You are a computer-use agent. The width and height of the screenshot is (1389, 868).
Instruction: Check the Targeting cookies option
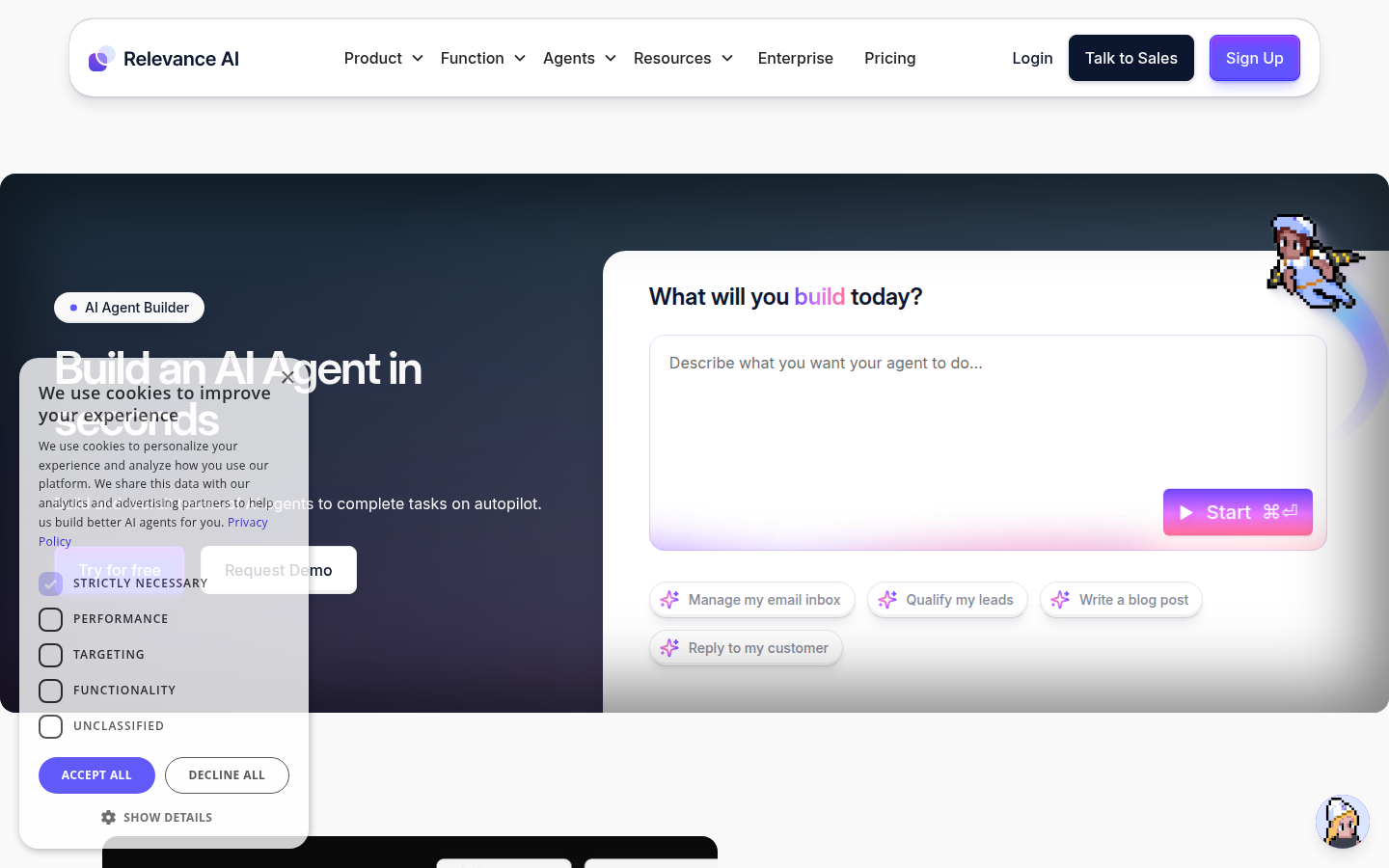tap(51, 655)
